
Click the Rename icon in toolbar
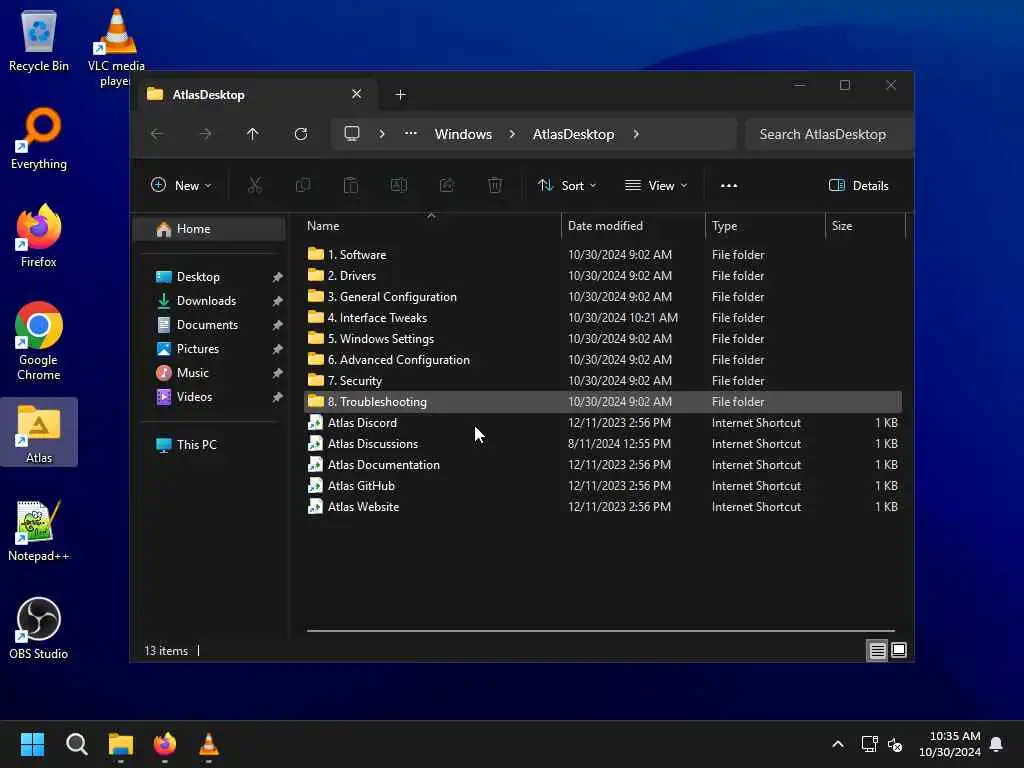[399, 185]
